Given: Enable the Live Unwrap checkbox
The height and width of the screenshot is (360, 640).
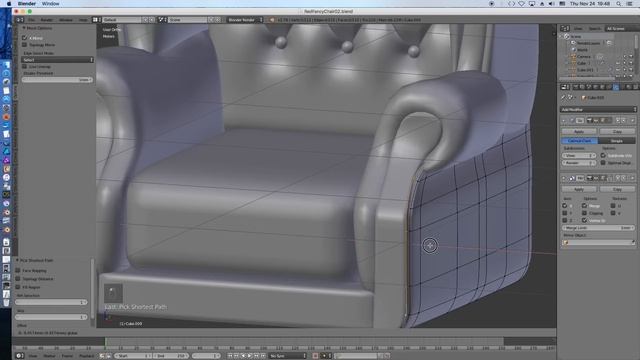Looking at the screenshot, I should click(x=25, y=67).
